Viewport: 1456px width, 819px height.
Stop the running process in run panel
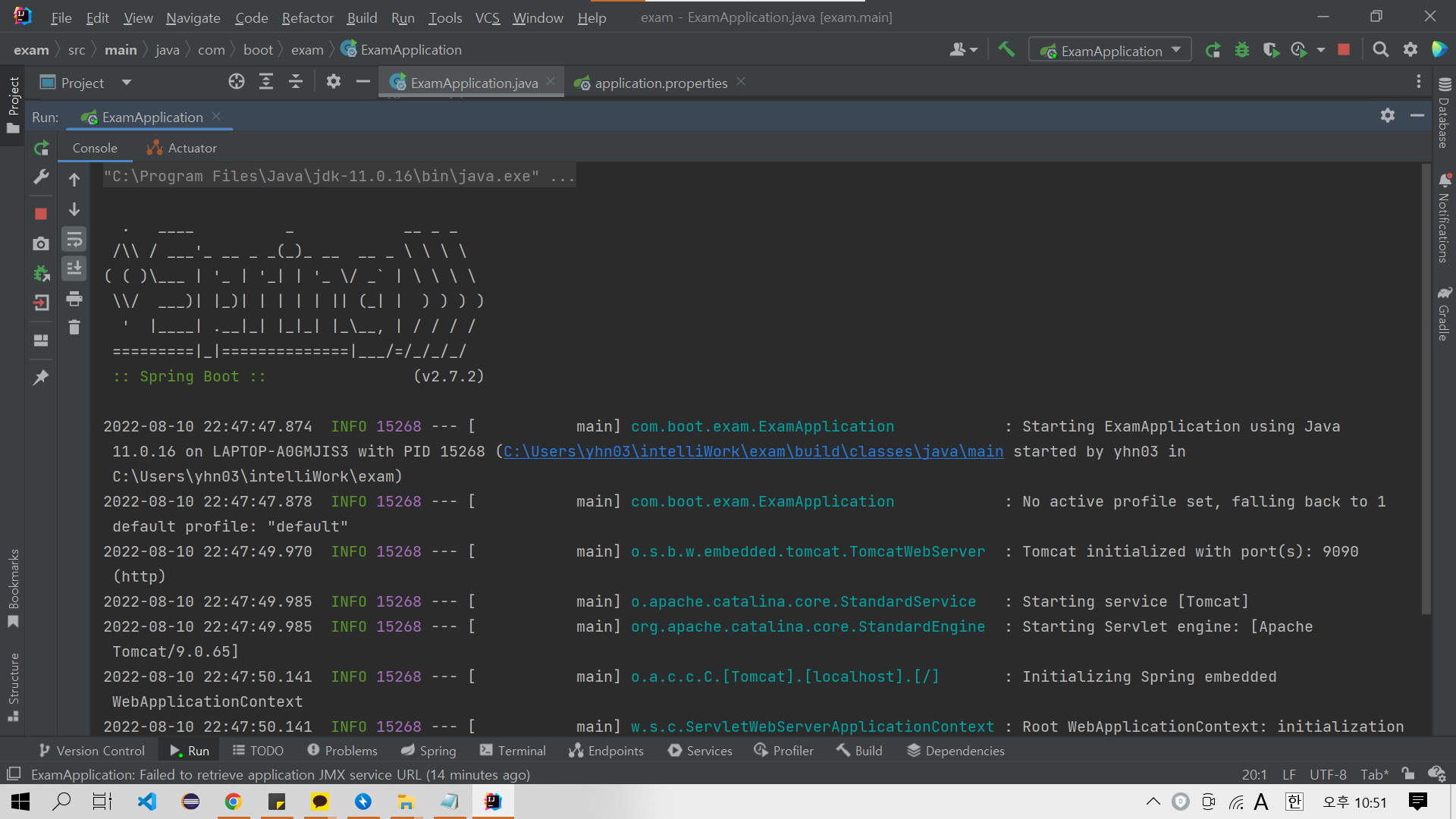coord(42,214)
